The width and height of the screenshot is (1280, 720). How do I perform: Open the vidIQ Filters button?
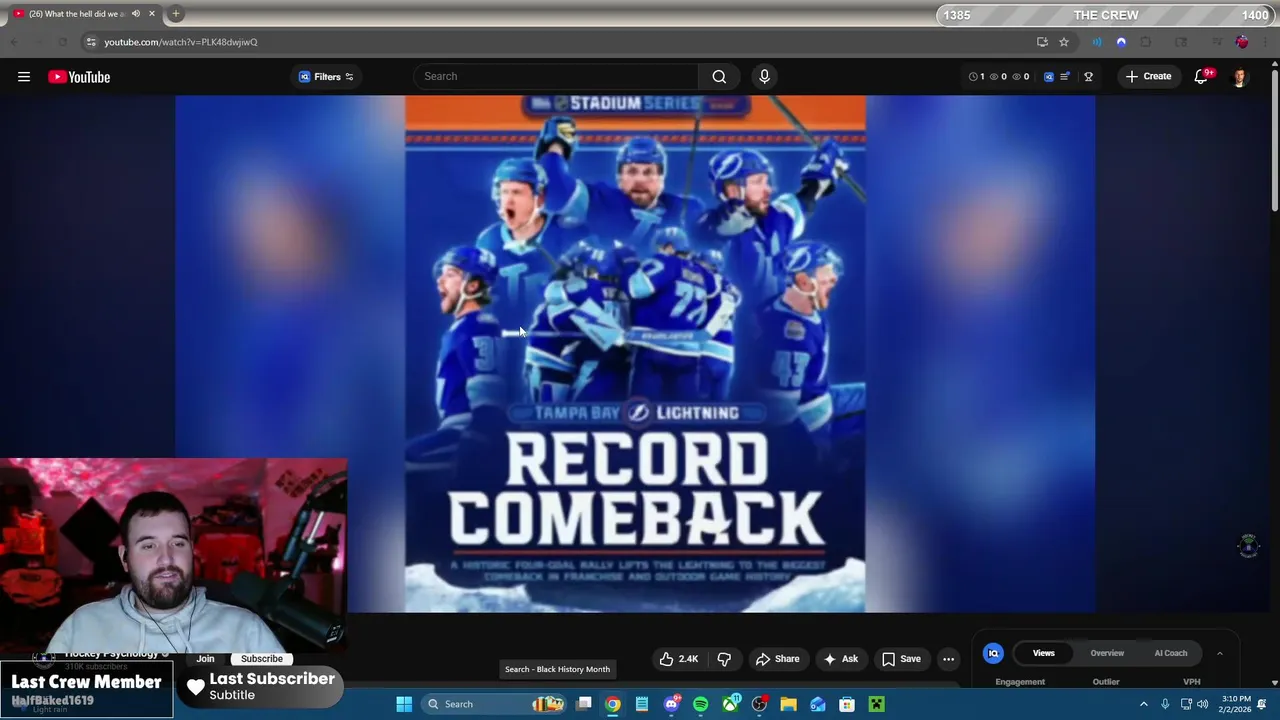[x=326, y=77]
